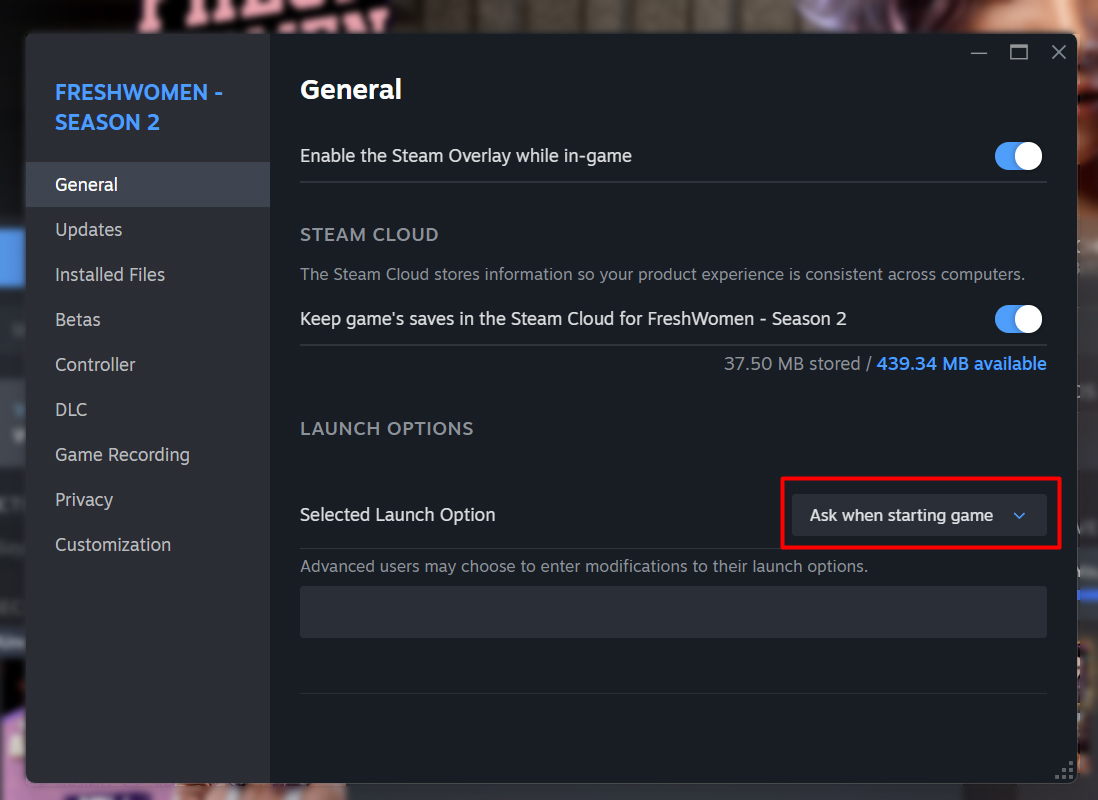Disable the Steam Overlay while in-game toggle
The height and width of the screenshot is (800, 1098).
click(x=1018, y=156)
